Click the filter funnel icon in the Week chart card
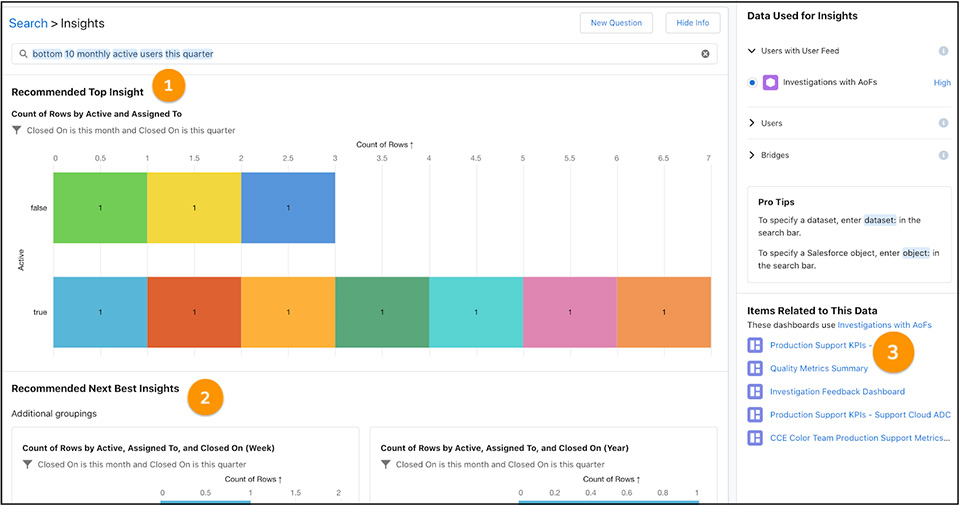The image size is (960, 505). [28, 464]
